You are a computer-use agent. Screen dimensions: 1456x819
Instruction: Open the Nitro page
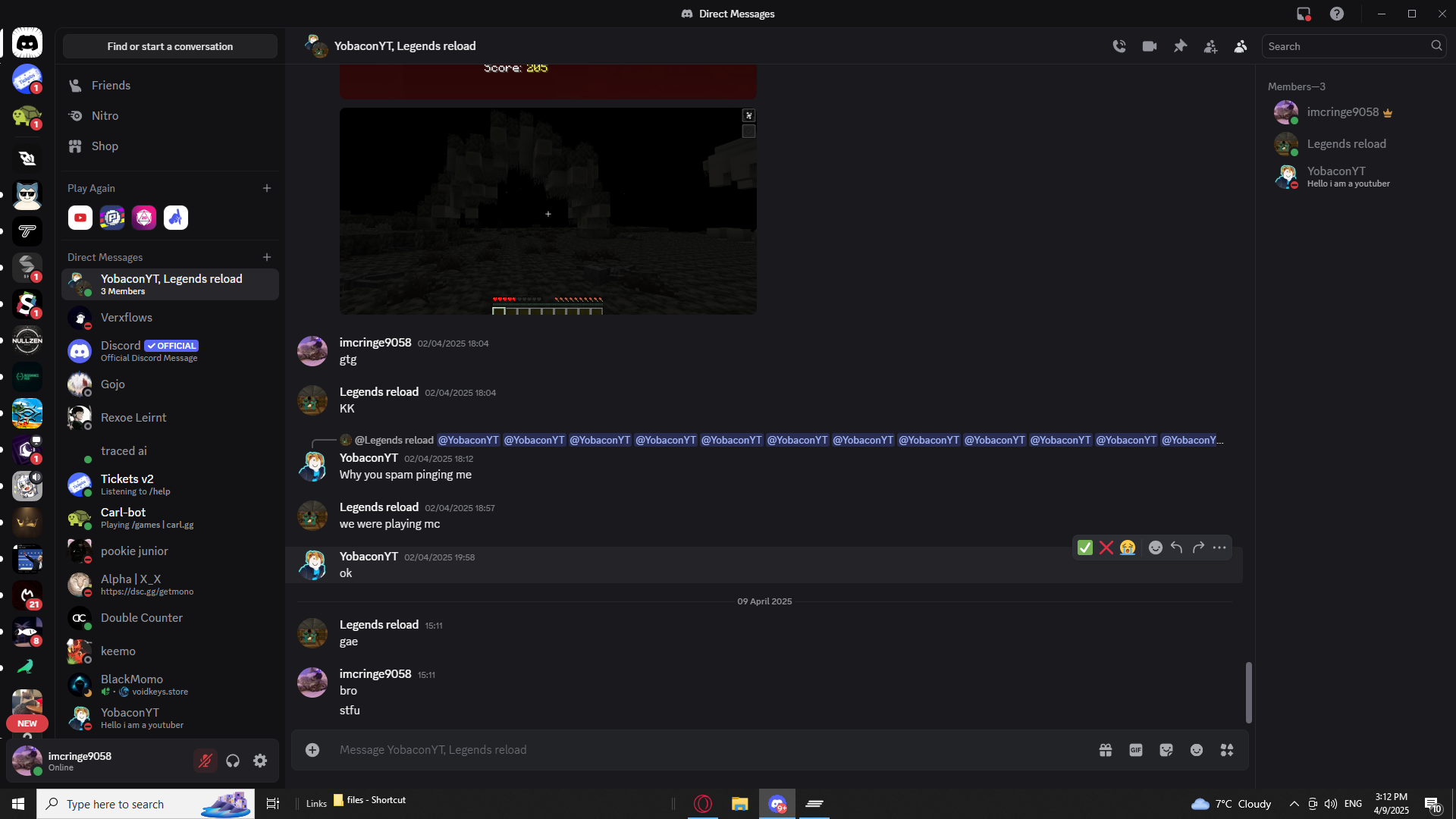click(171, 116)
